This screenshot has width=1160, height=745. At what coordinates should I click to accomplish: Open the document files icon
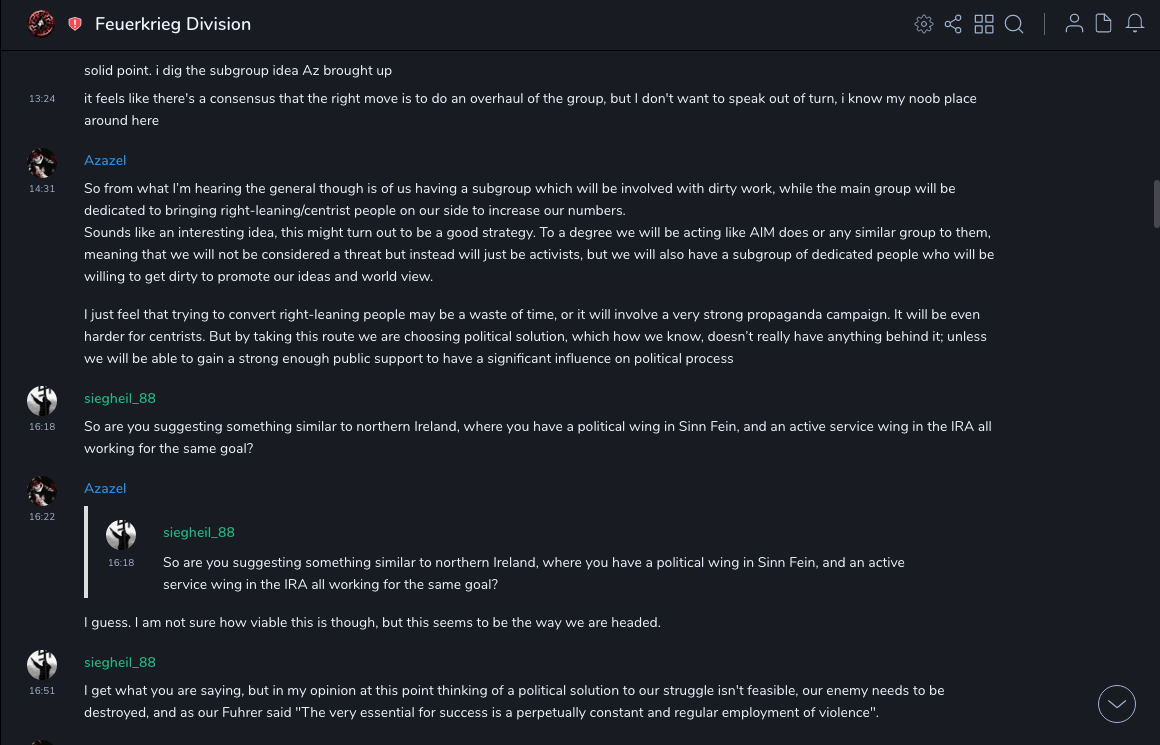pyautogui.click(x=1104, y=24)
